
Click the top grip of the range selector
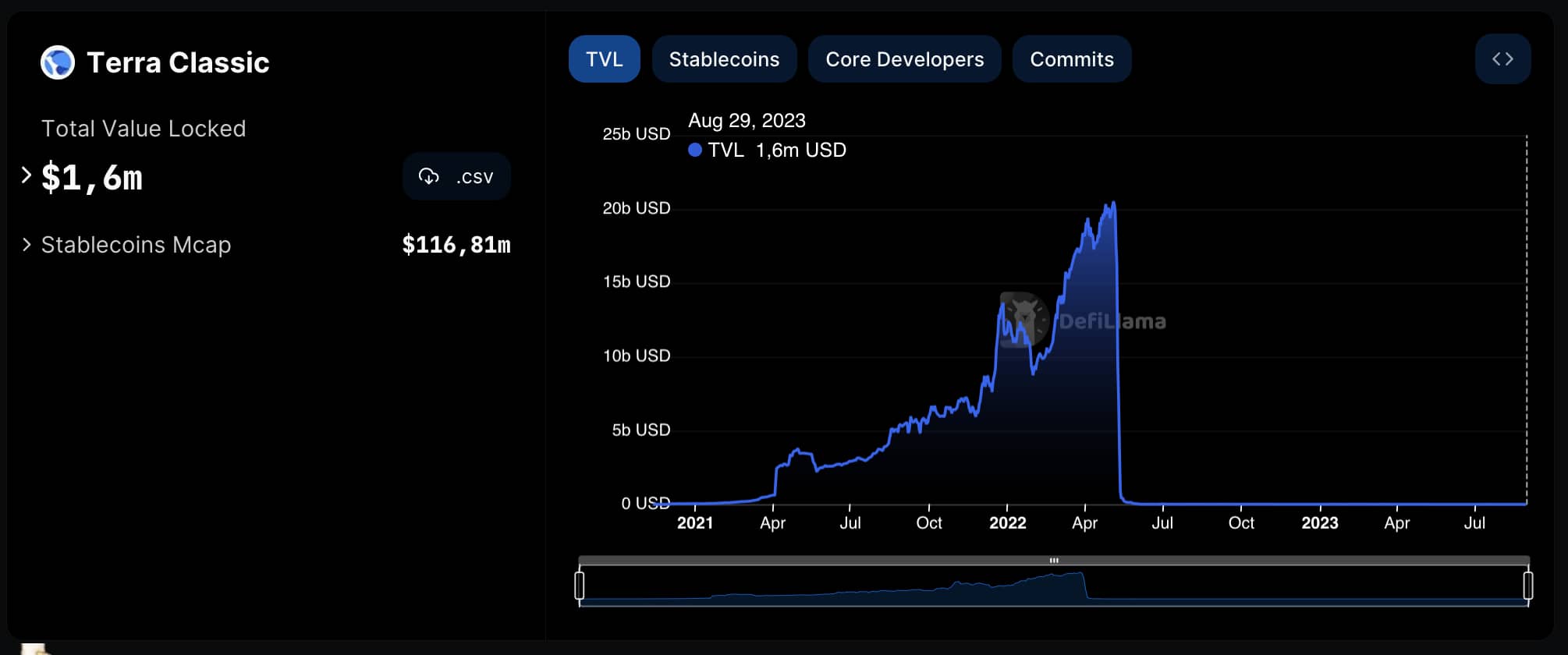[x=1054, y=560]
